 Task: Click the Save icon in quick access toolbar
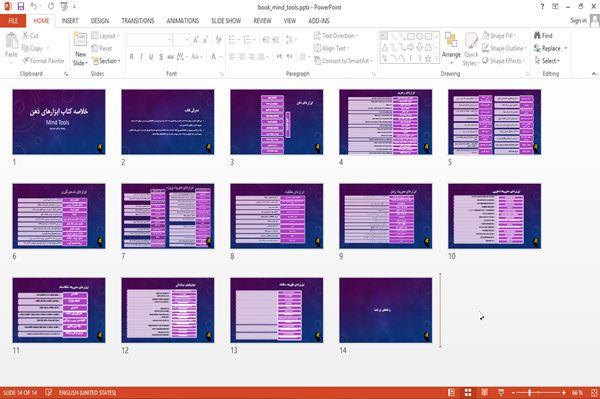(x=21, y=7)
